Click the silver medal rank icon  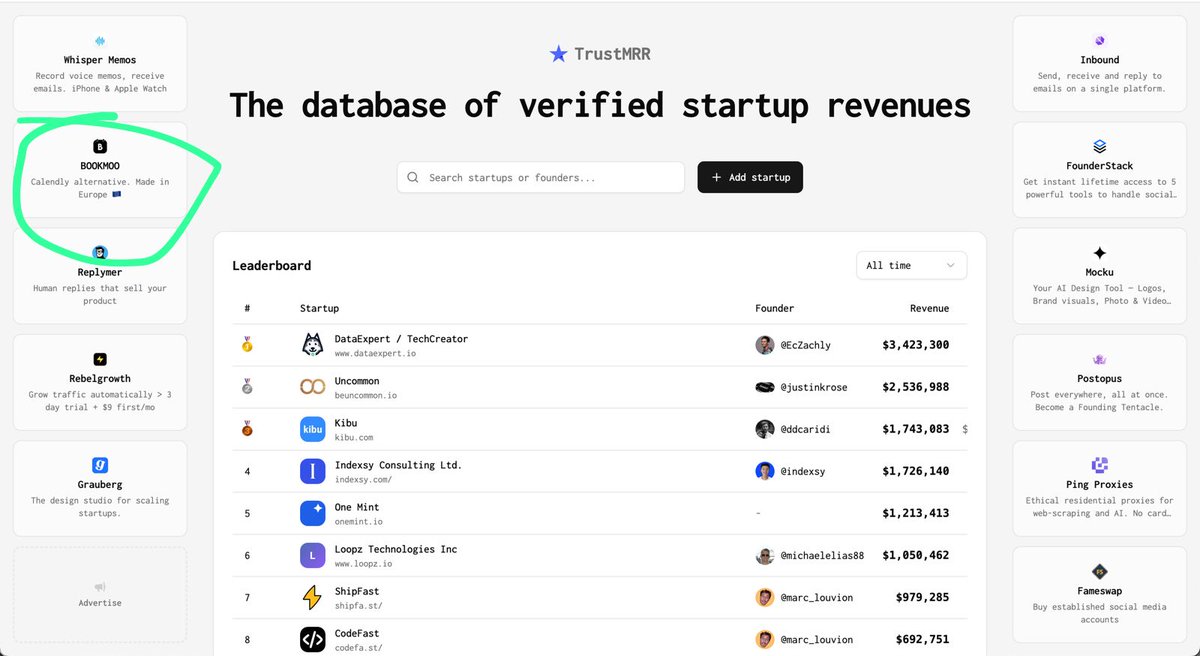point(247,387)
